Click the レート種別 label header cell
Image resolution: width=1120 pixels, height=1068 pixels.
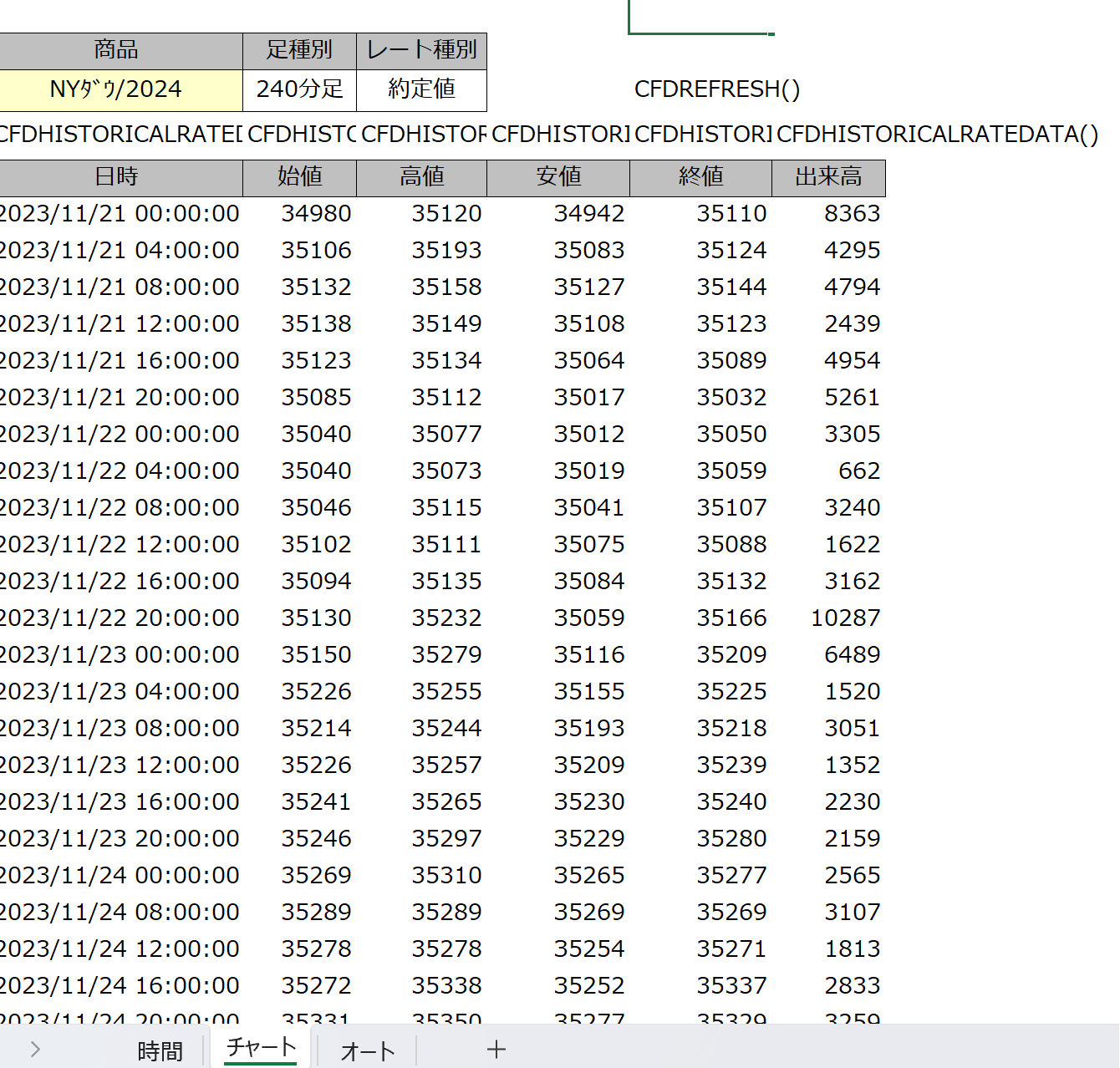421,50
